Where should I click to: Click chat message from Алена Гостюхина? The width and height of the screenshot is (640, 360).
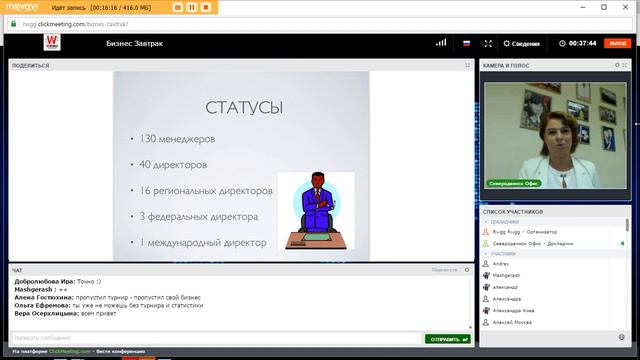tap(107, 298)
